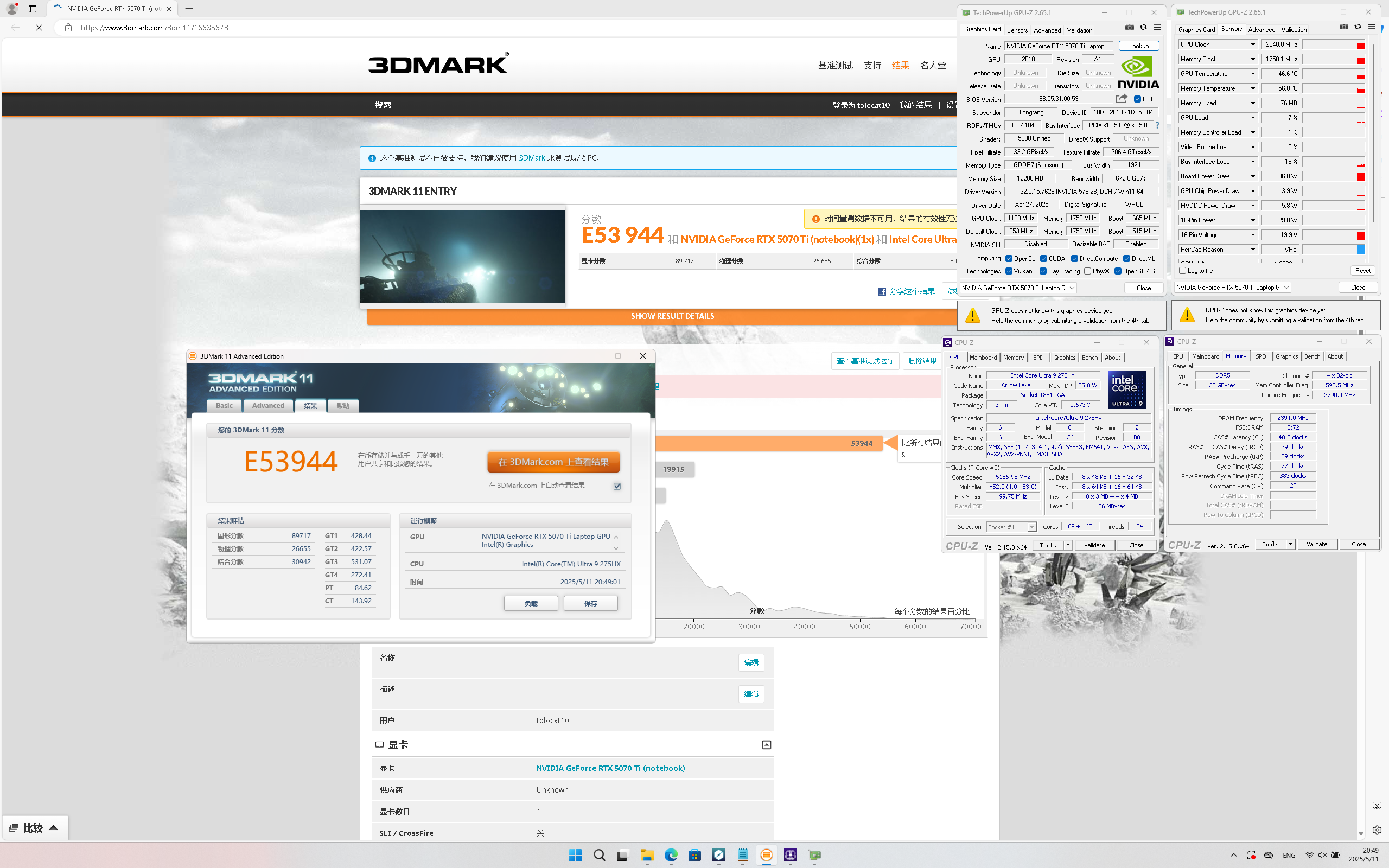The width and height of the screenshot is (1389, 868).
Task: Click the browser address bar URL
Action: [x=155, y=28]
